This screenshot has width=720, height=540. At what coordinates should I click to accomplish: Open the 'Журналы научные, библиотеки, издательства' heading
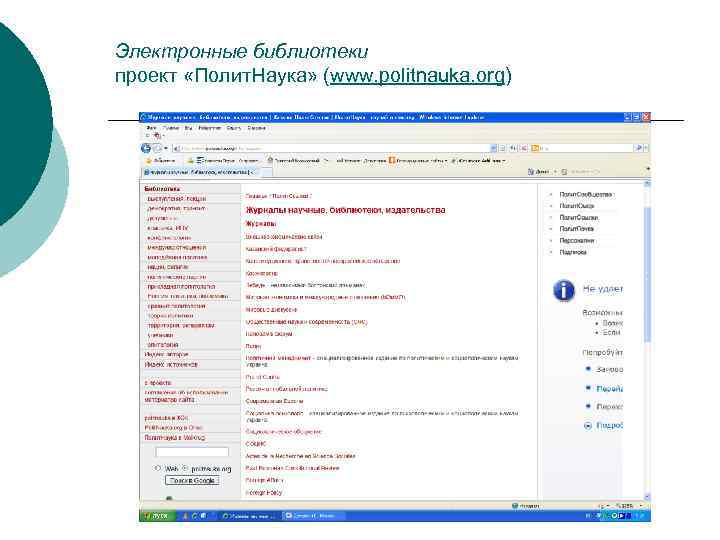click(345, 210)
